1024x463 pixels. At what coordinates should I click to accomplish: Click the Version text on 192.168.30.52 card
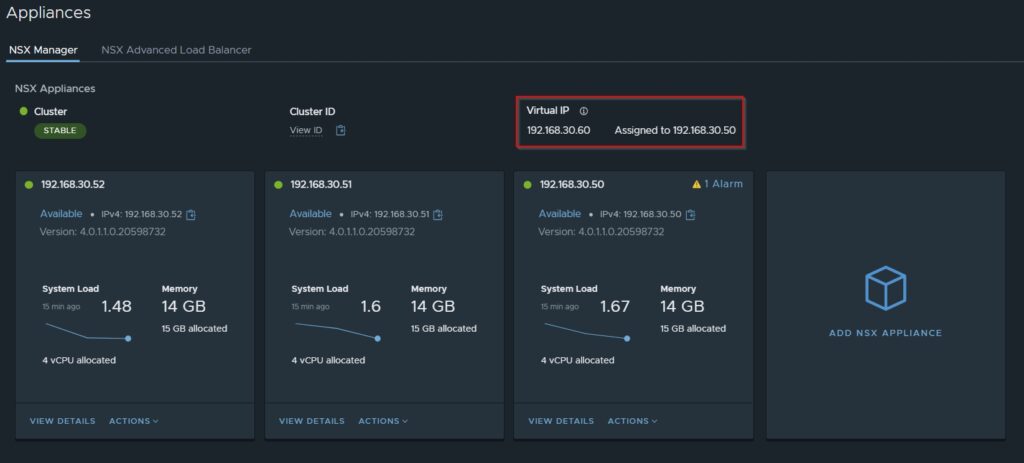[x=103, y=232]
